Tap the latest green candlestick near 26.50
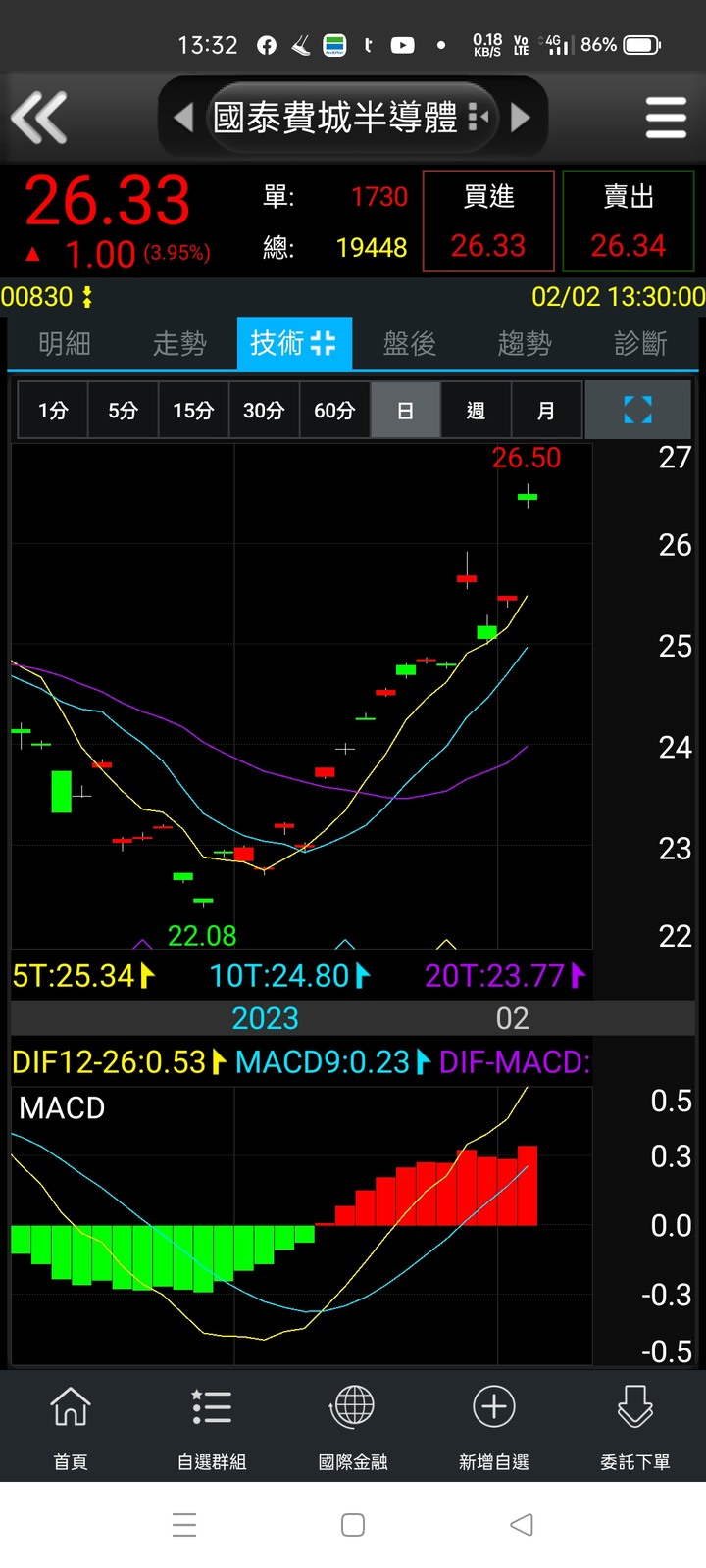The height and width of the screenshot is (1568, 706). [x=528, y=497]
